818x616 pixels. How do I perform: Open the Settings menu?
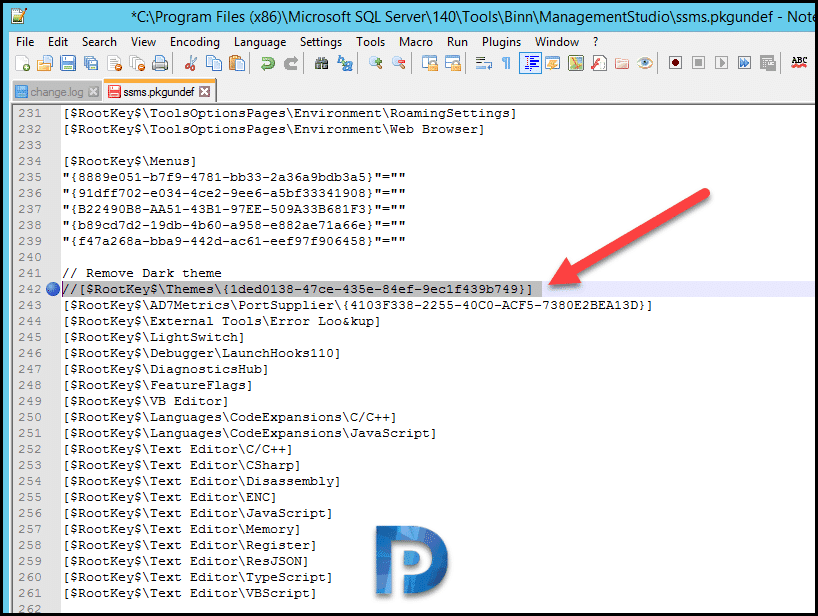[x=321, y=42]
